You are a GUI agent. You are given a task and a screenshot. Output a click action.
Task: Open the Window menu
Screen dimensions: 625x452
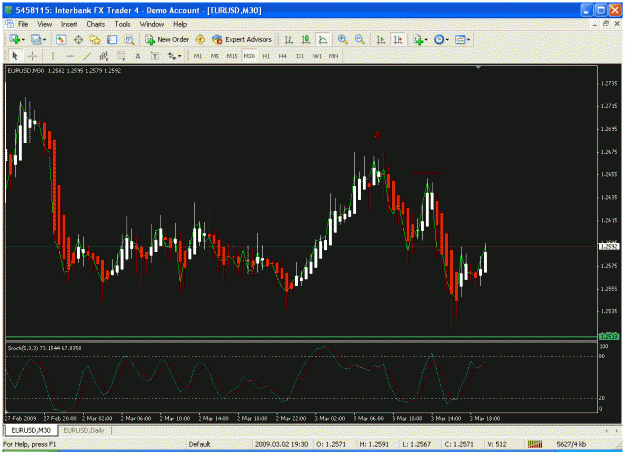tap(152, 24)
